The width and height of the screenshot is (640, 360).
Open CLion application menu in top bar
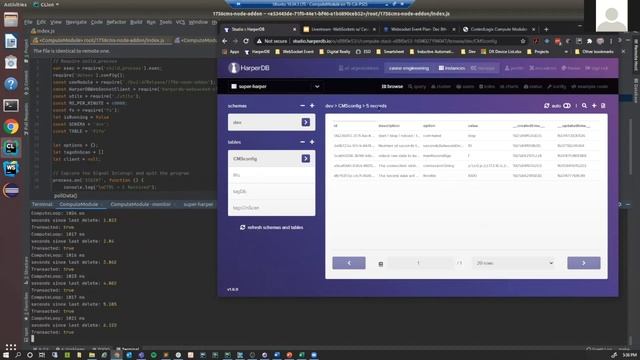coord(47,4)
